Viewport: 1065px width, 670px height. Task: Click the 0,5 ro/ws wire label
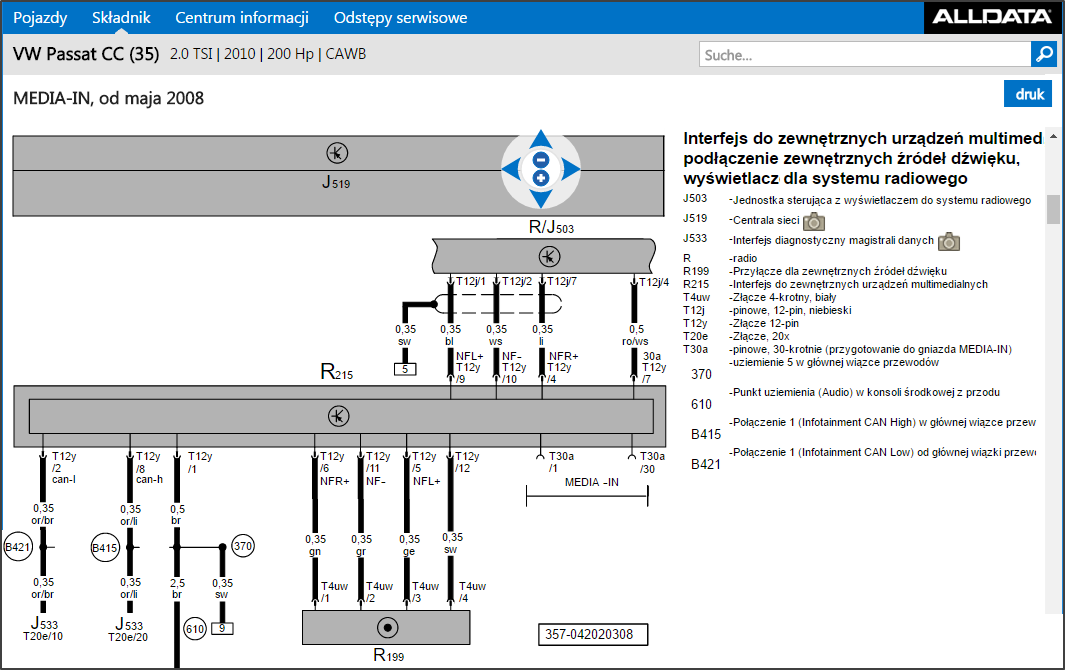(636, 335)
